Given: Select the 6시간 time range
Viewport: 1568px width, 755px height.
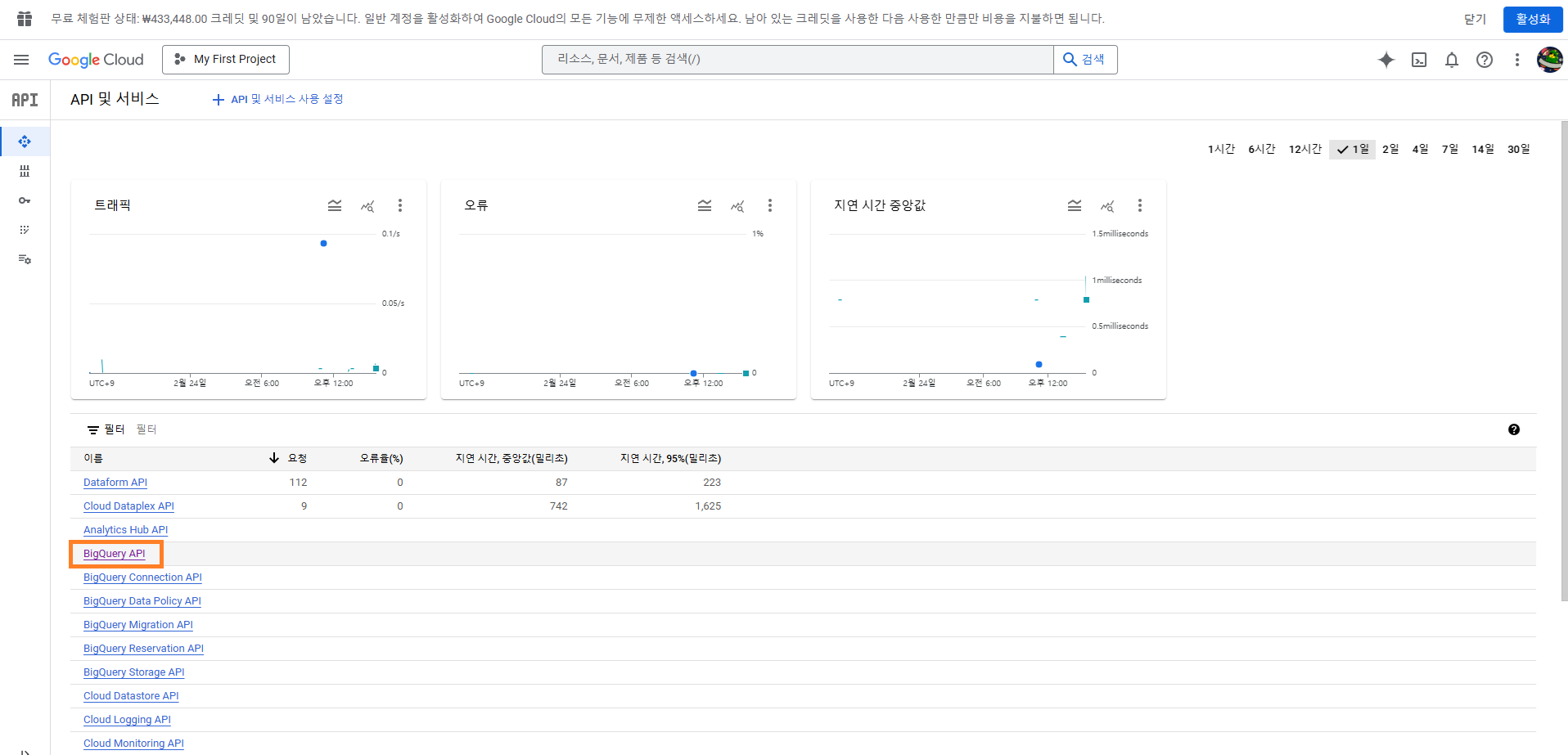Looking at the screenshot, I should 1262,149.
